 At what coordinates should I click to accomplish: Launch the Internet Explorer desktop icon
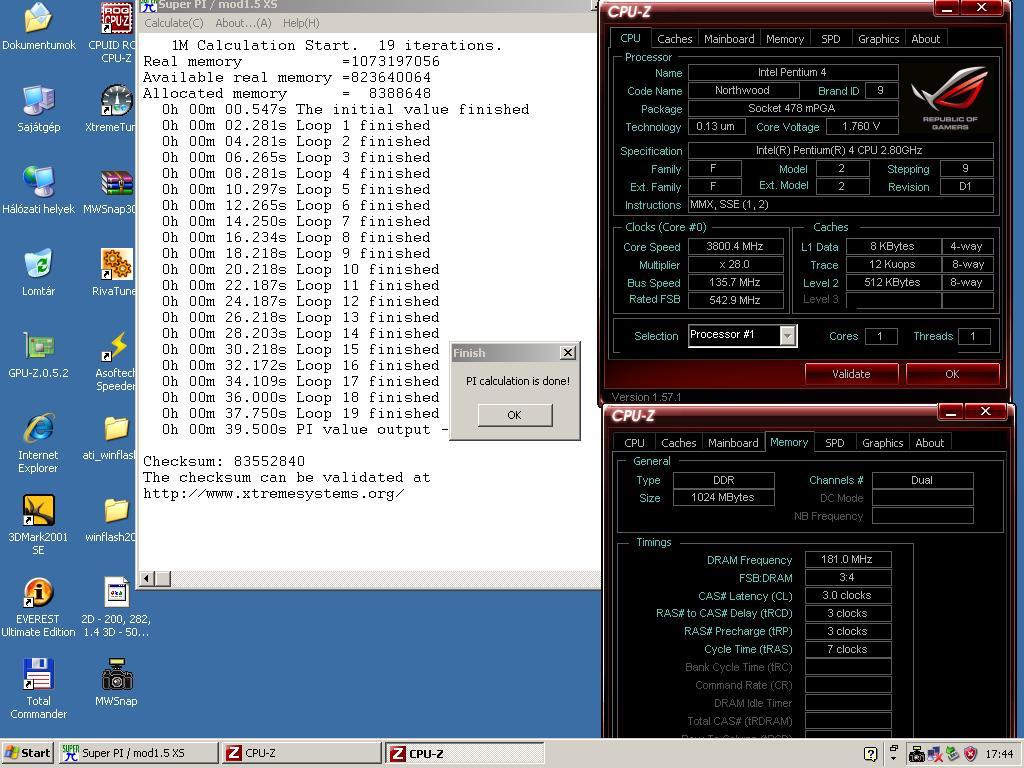click(x=39, y=428)
